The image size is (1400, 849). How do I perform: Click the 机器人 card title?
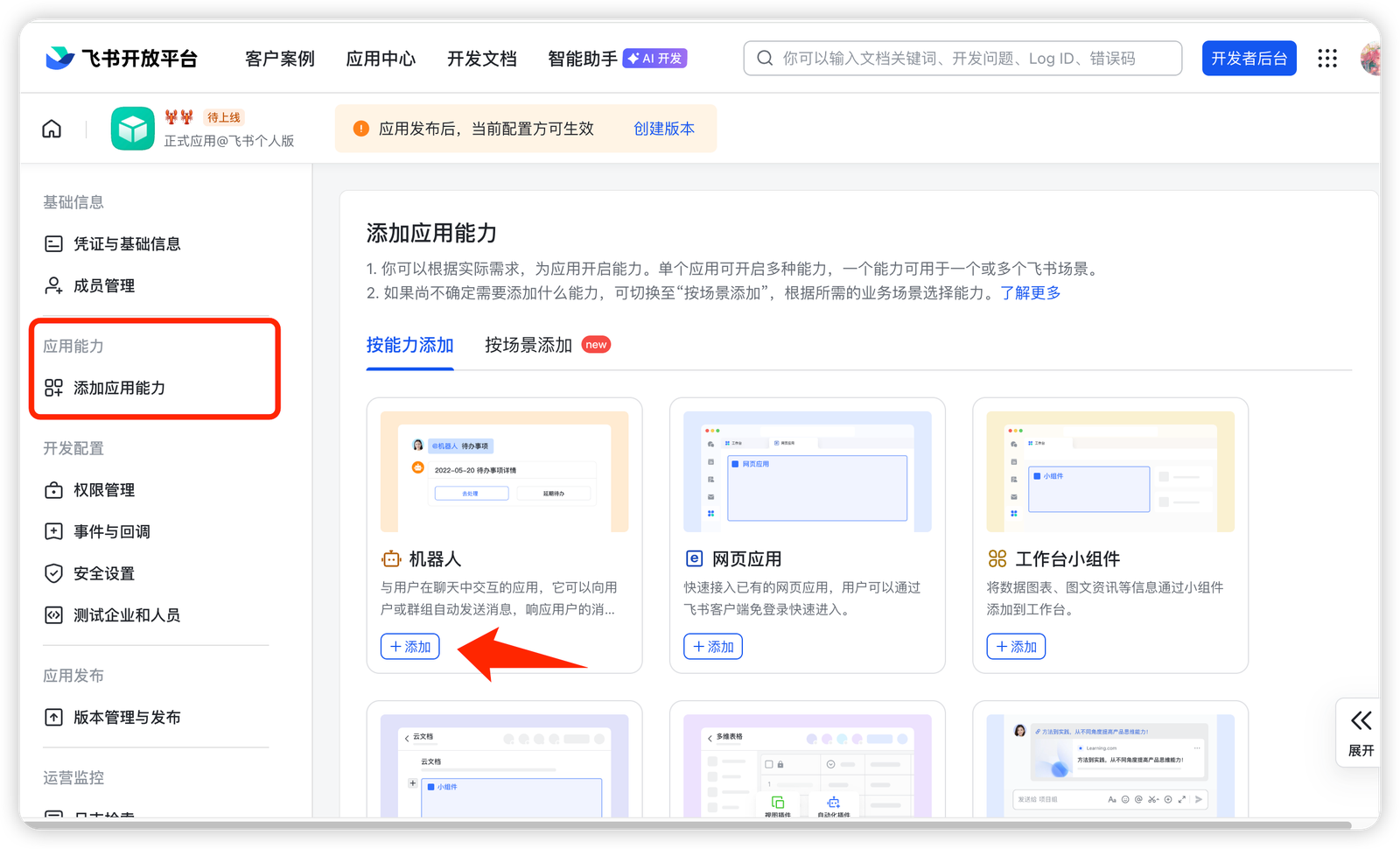(x=435, y=558)
